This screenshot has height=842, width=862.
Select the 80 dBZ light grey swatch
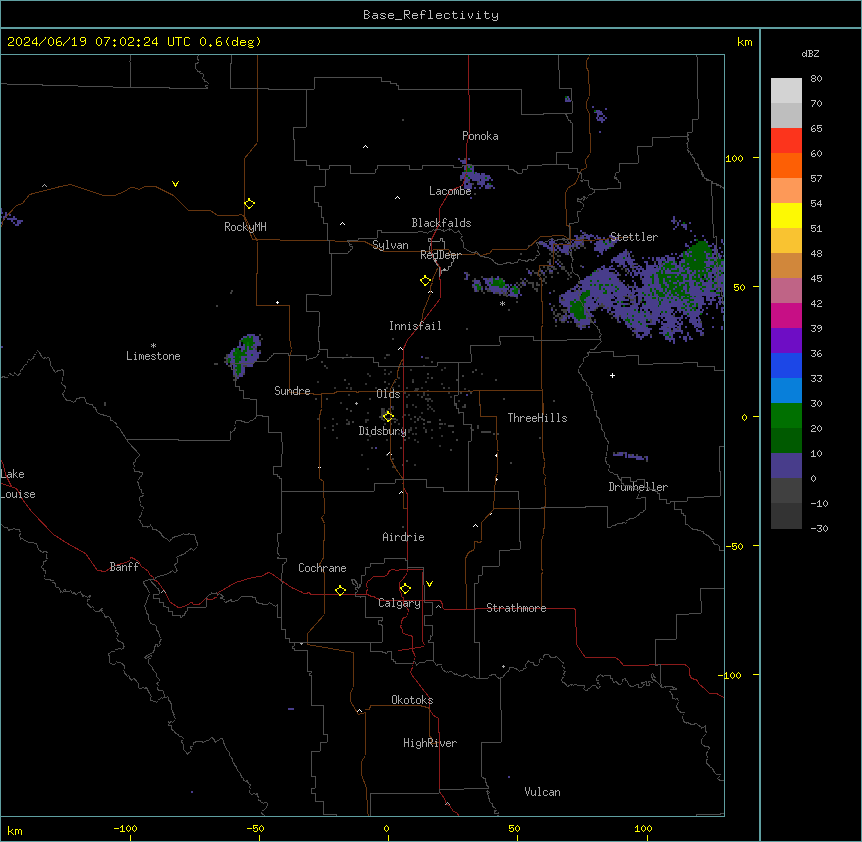tap(786, 91)
